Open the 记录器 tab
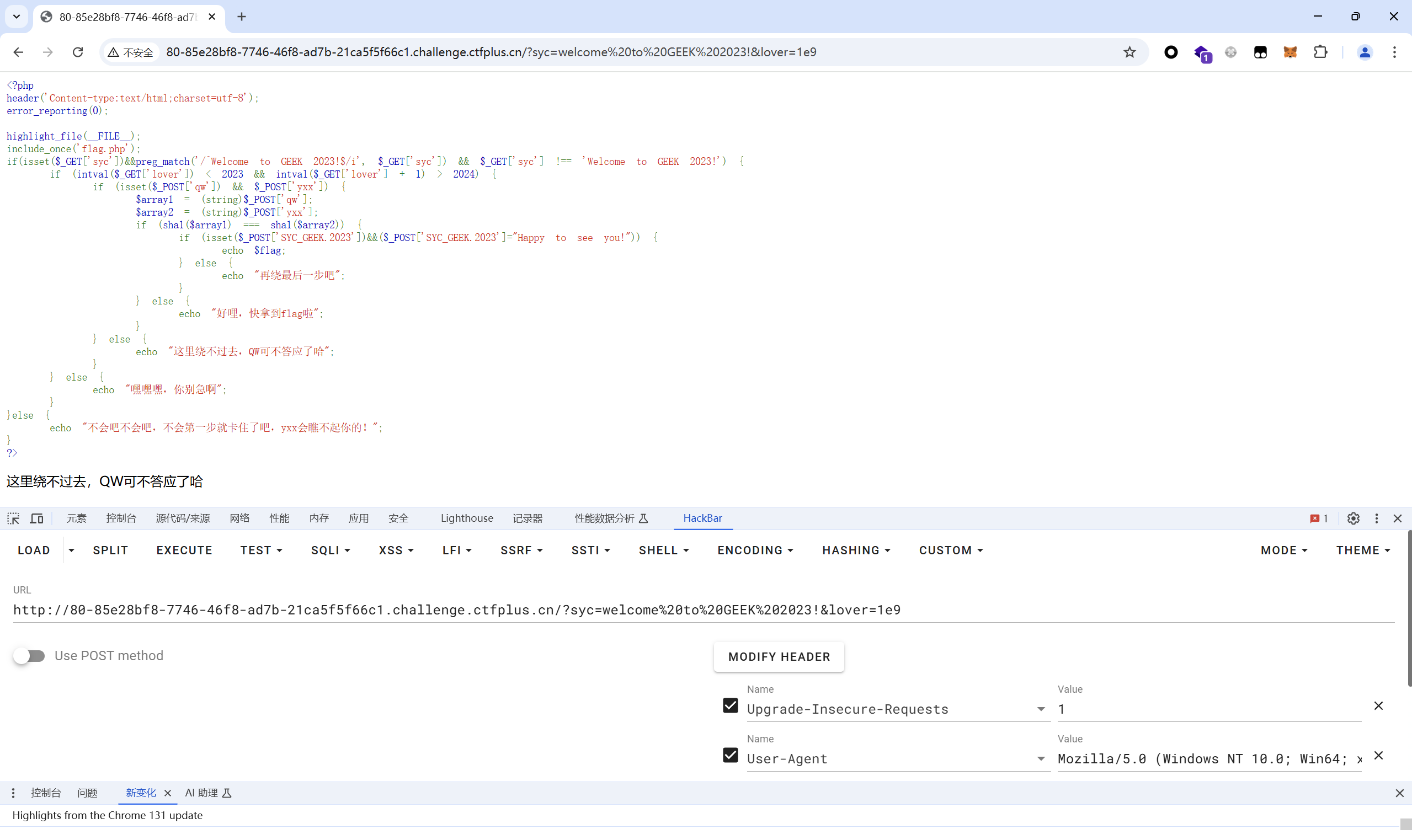 pyautogui.click(x=527, y=518)
